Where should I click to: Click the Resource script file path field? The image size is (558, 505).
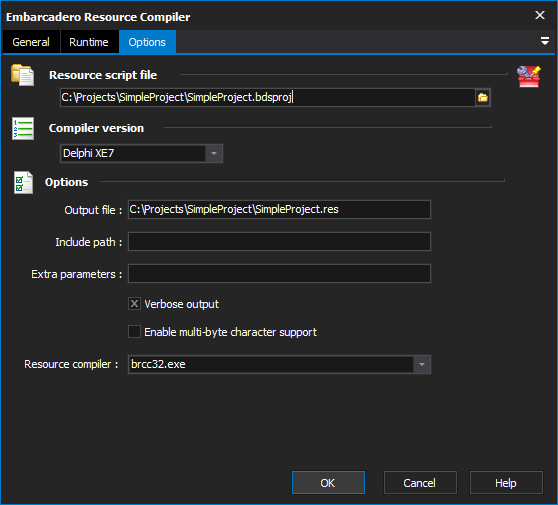pyautogui.click(x=268, y=97)
